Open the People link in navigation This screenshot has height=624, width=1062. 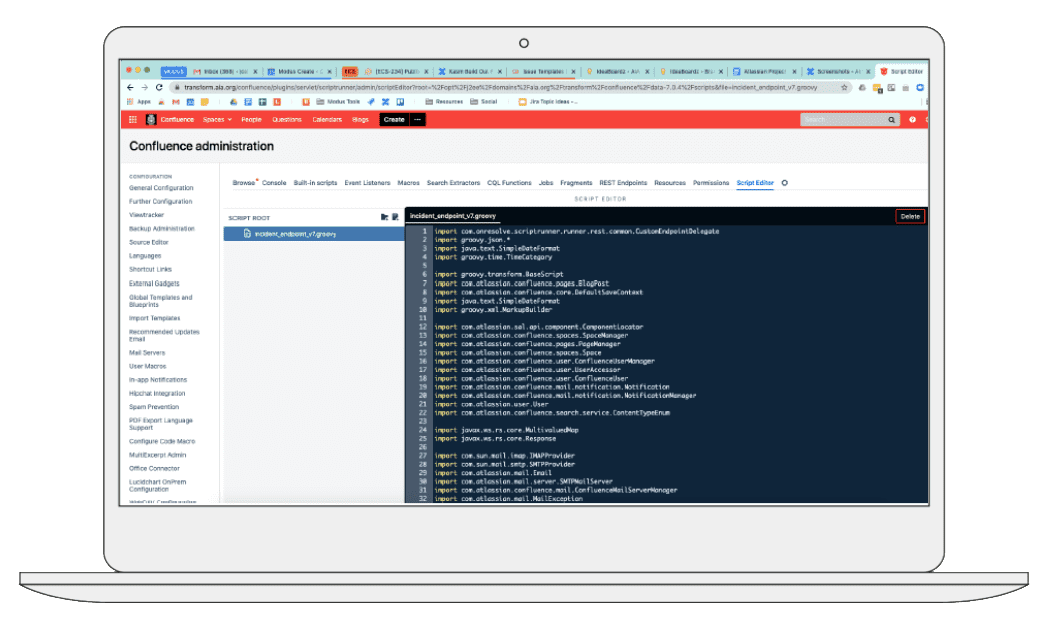click(x=251, y=120)
